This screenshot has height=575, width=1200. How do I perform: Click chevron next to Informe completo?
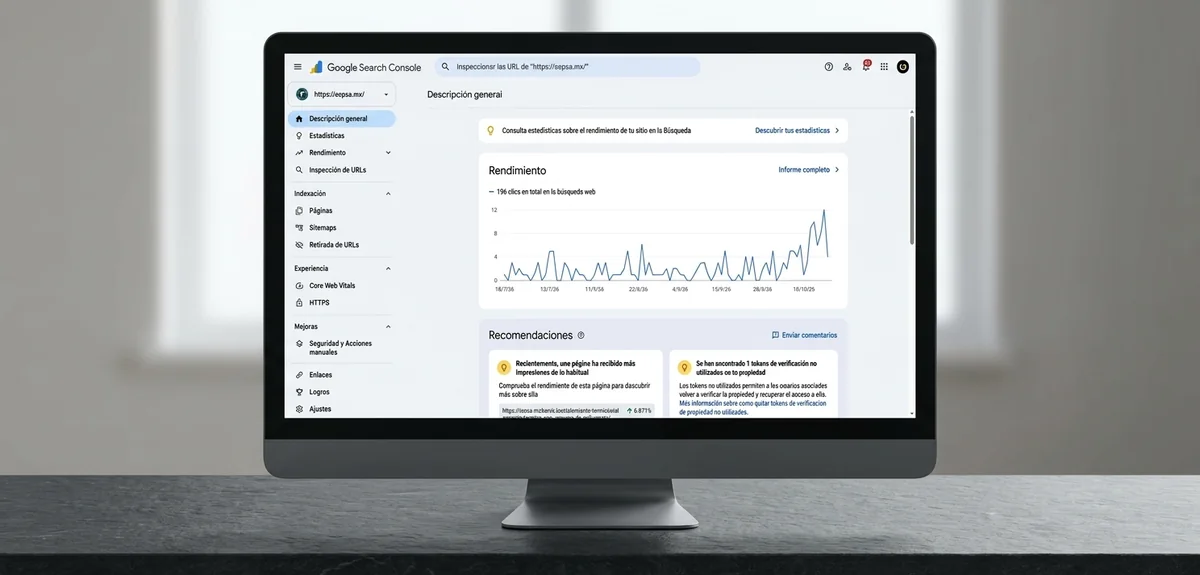point(837,170)
